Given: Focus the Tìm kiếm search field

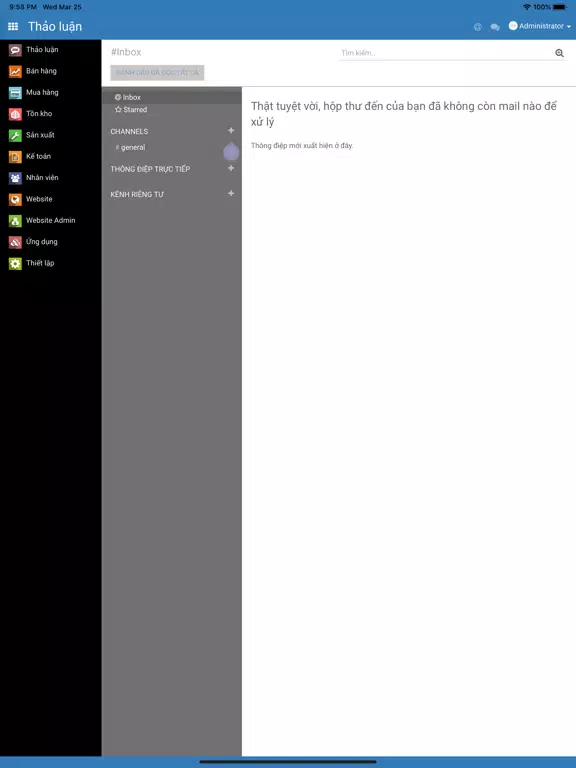Looking at the screenshot, I should [446, 53].
